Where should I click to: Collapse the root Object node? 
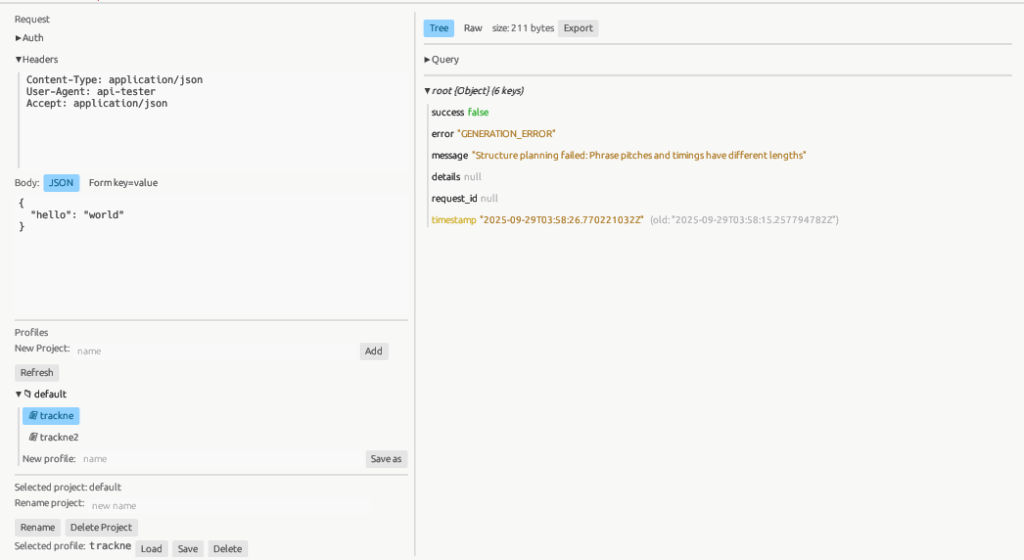point(428,91)
